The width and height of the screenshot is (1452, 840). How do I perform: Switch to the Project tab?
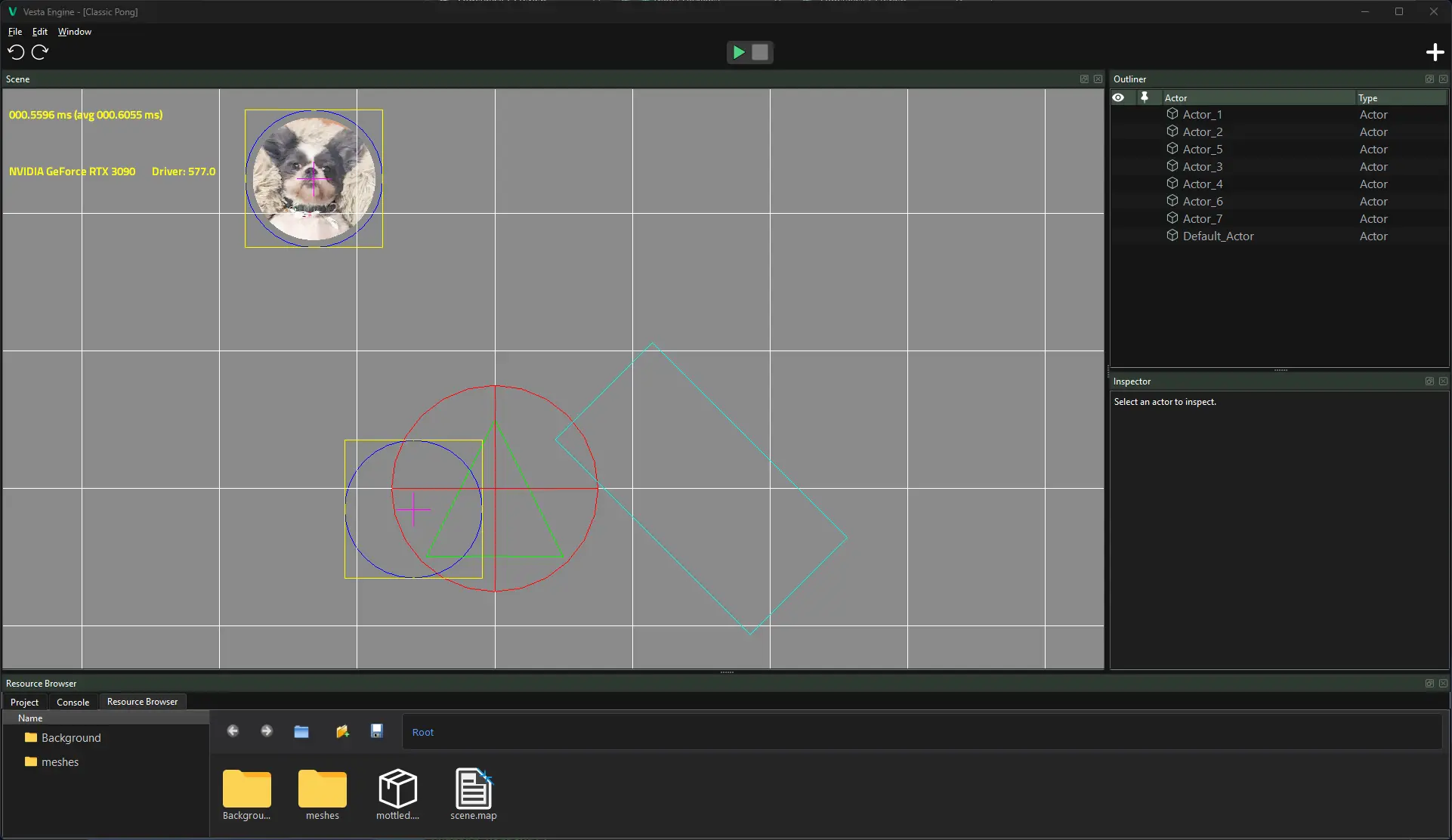(x=24, y=702)
